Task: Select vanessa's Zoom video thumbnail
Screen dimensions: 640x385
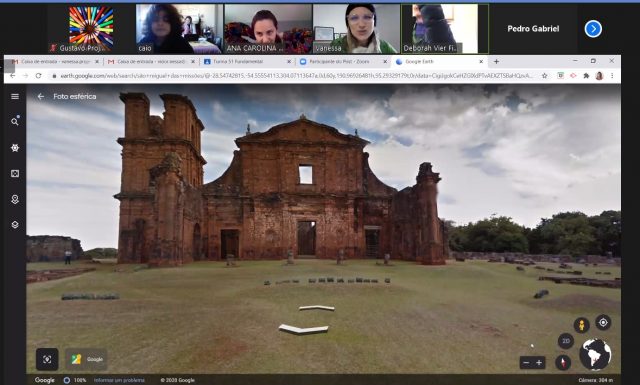Action: click(356, 29)
